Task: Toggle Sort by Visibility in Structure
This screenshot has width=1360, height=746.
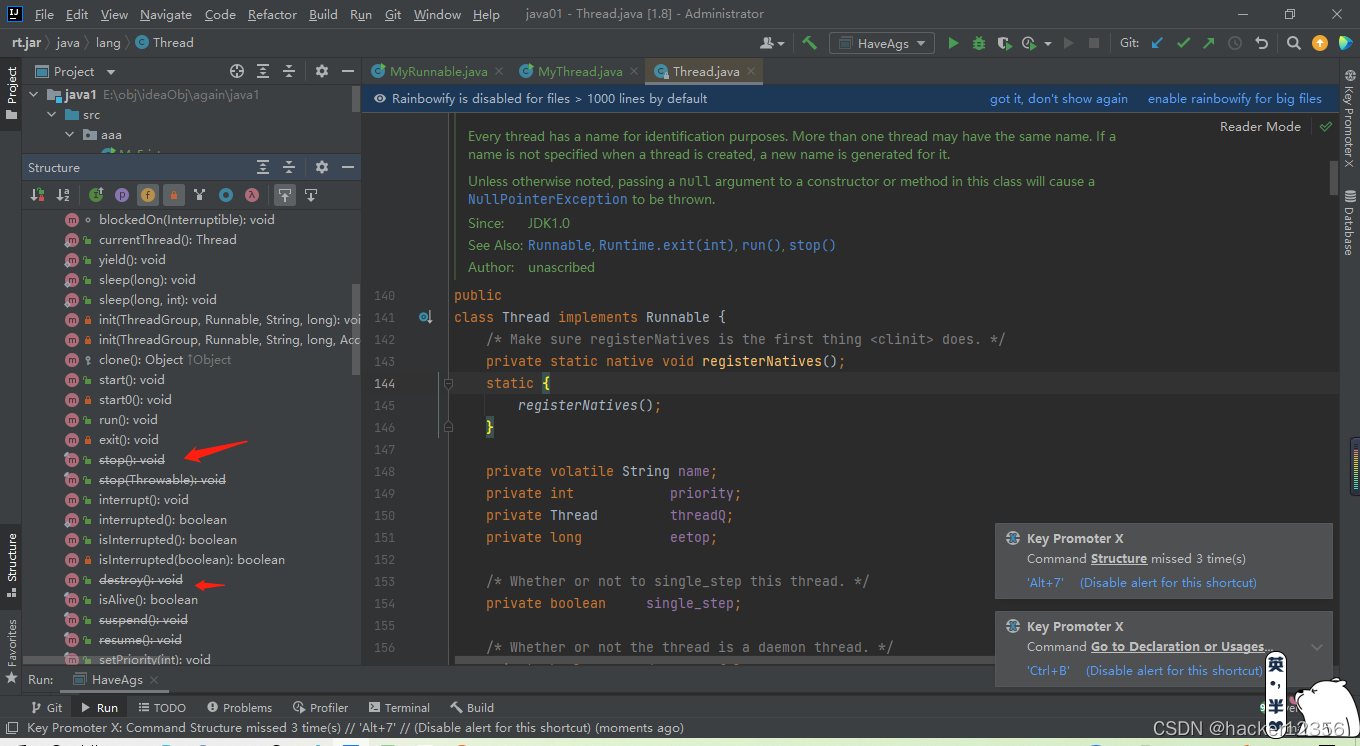Action: (x=37, y=195)
